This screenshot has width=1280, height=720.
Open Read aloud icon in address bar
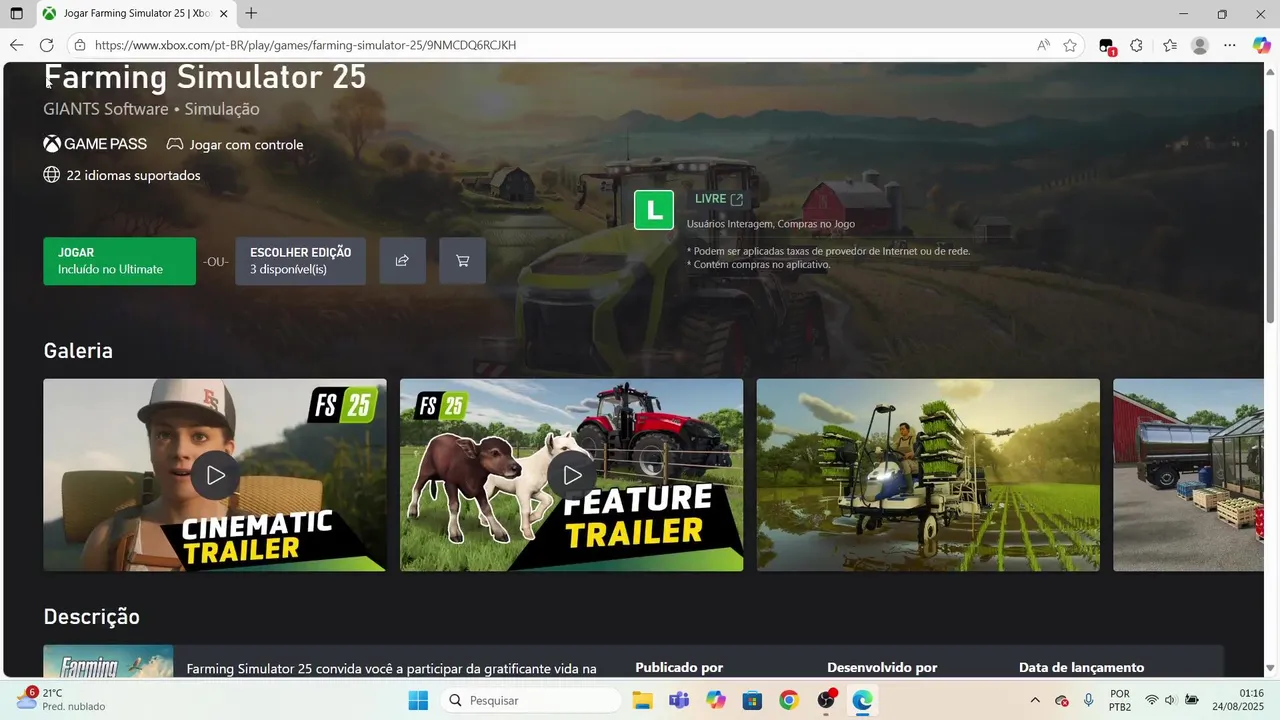click(x=1043, y=45)
